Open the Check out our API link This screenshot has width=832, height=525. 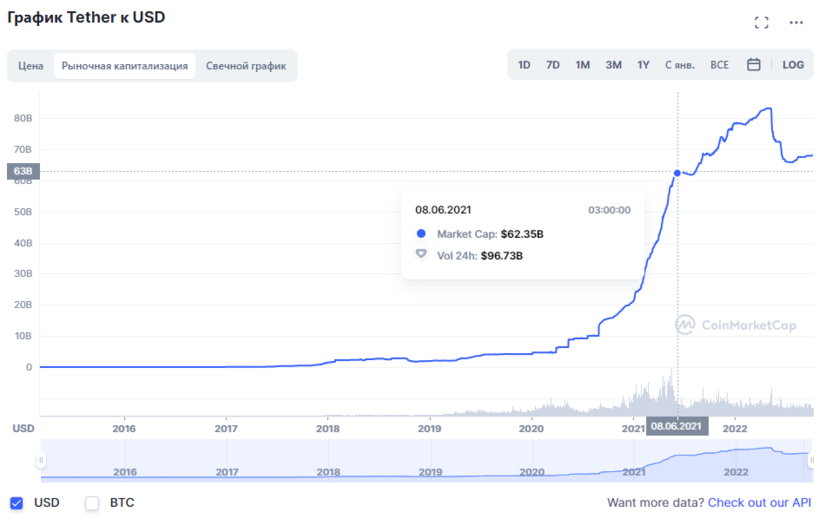point(759,503)
